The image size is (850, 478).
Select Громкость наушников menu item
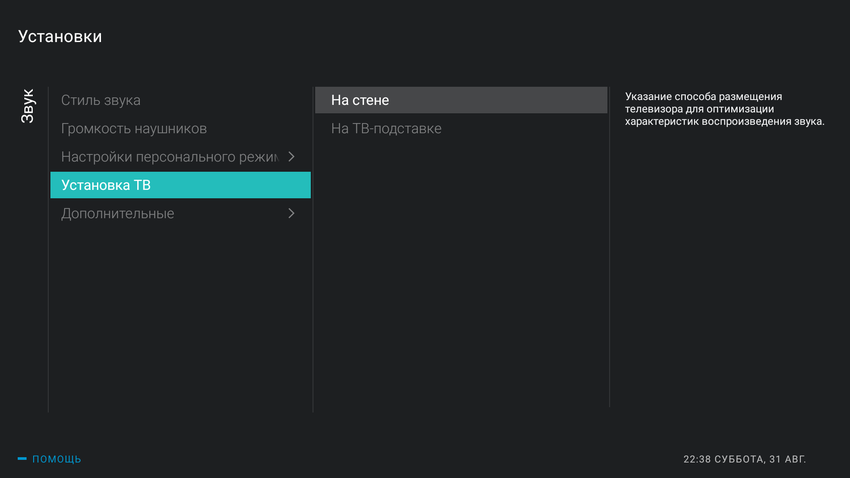(134, 129)
